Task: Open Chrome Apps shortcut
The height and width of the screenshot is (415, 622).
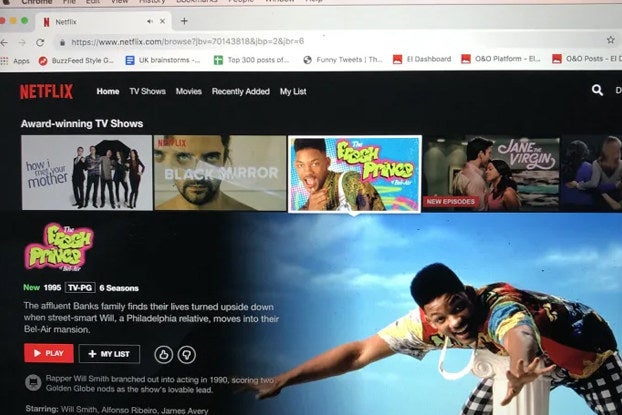Action: pos(15,61)
